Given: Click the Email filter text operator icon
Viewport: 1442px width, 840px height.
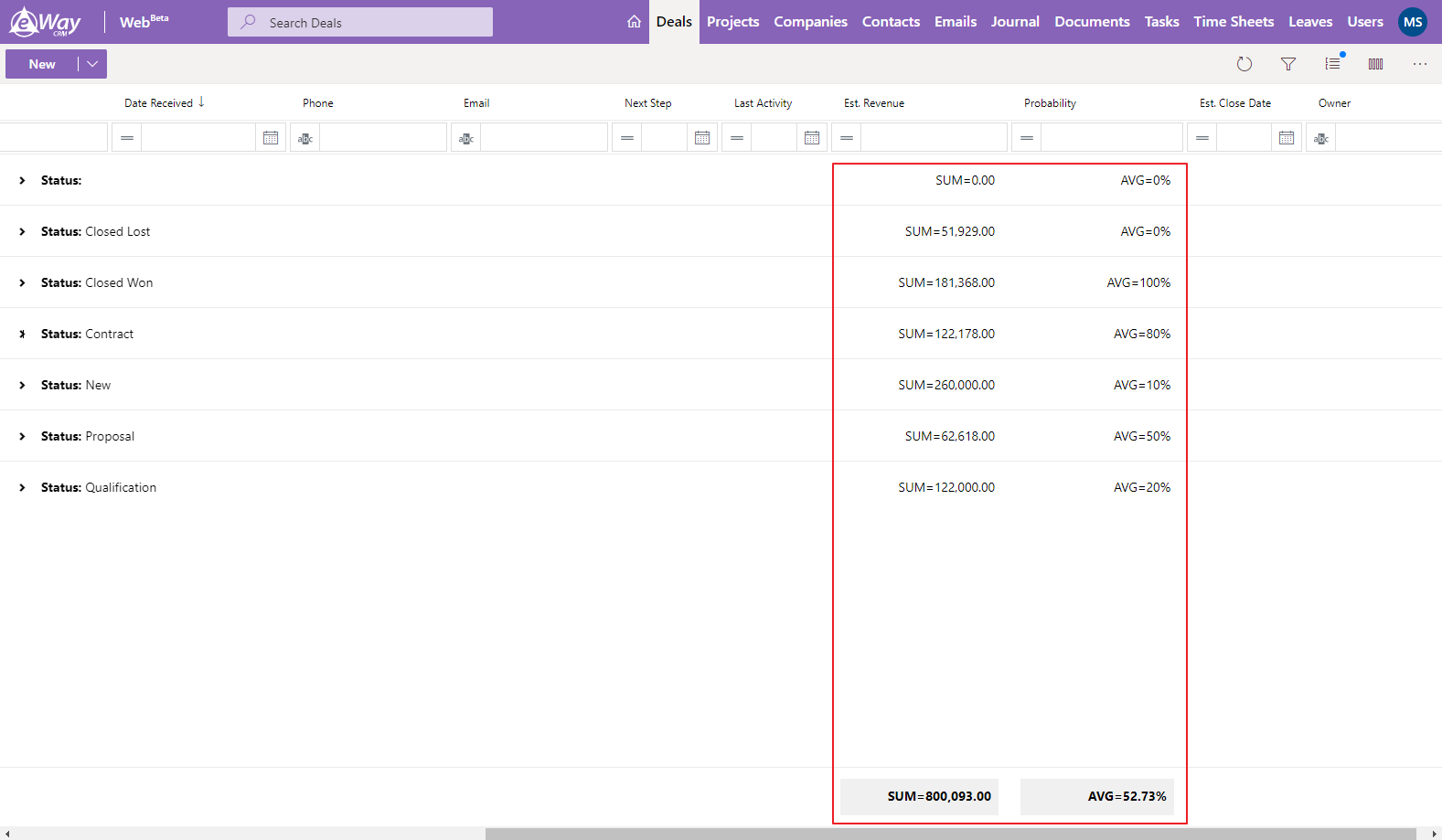Looking at the screenshot, I should [466, 138].
